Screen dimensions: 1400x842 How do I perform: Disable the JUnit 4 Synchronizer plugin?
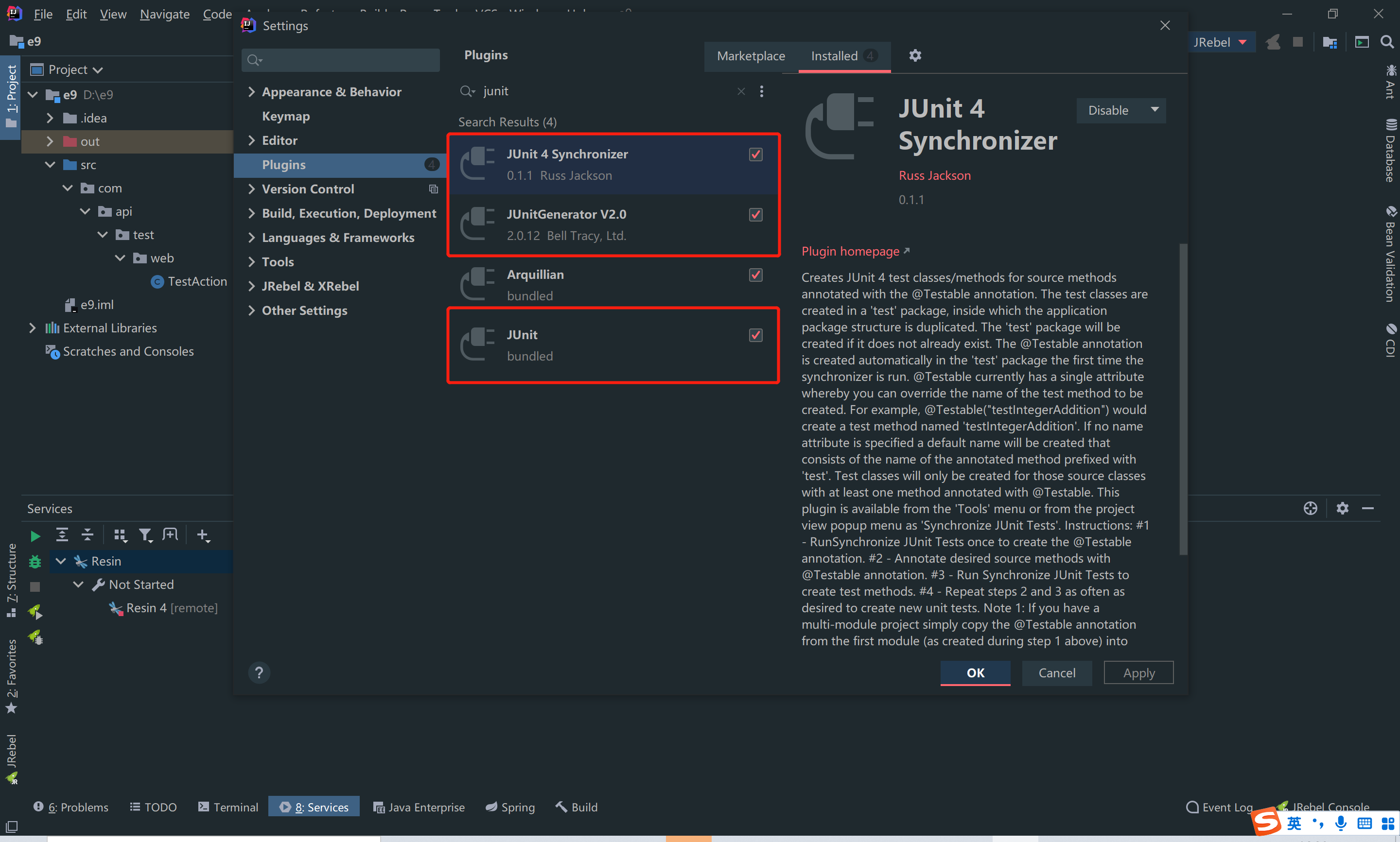coord(1109,110)
